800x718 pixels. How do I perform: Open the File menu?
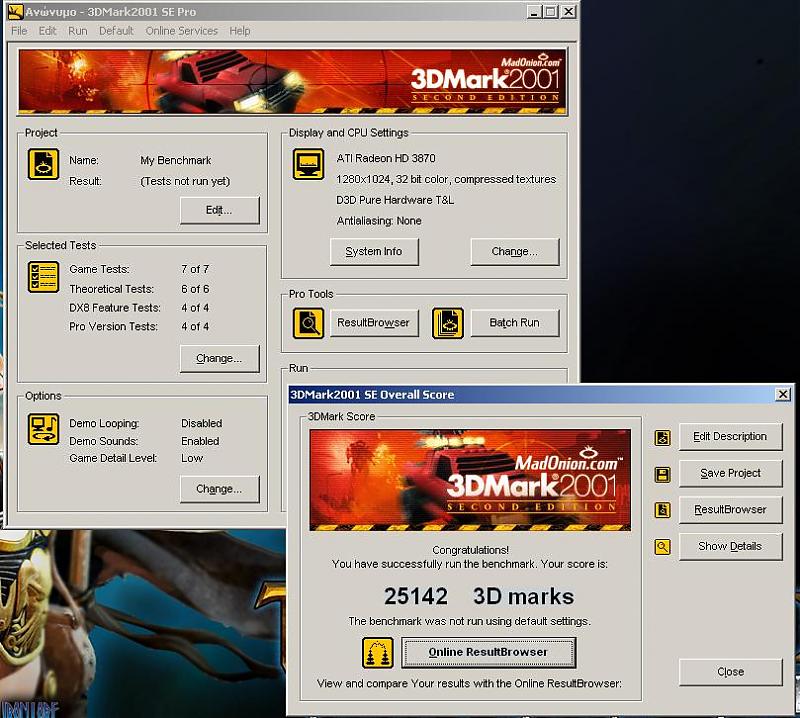pos(19,31)
